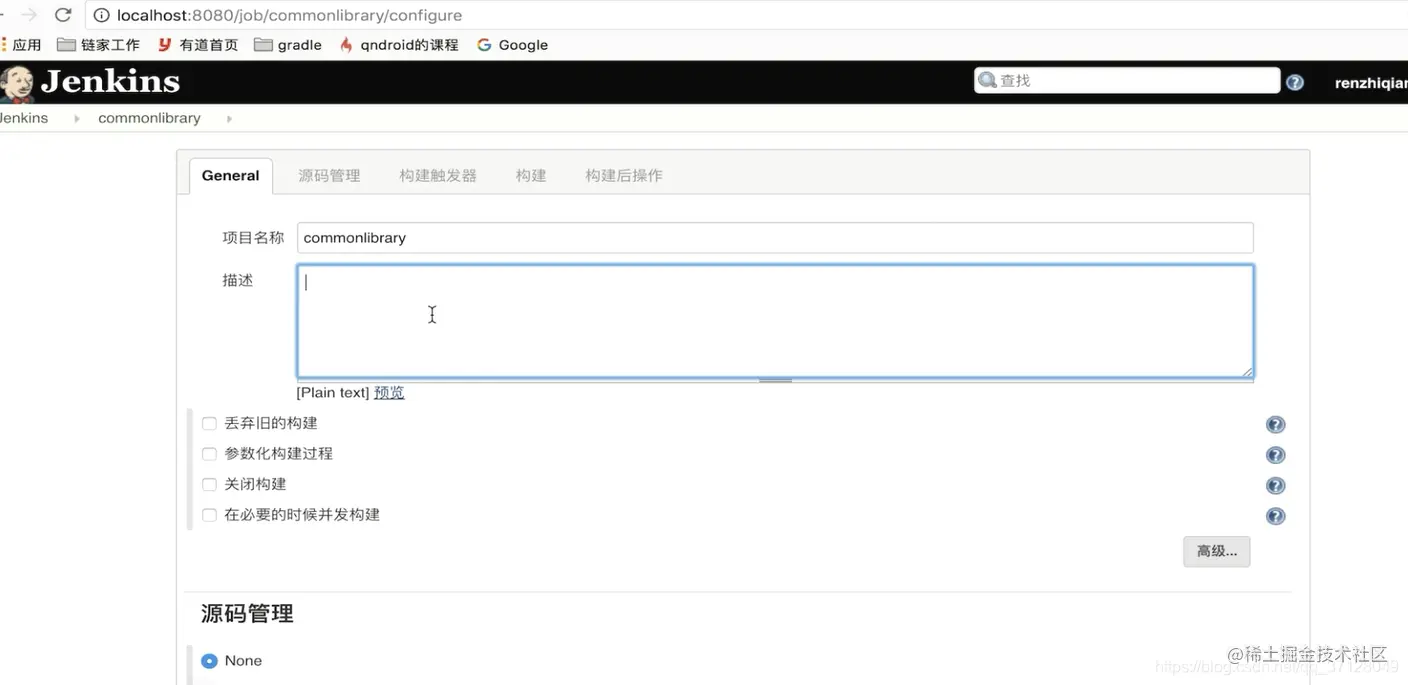
Task: Click the Jenkins butler logo icon
Action: [x=16, y=83]
